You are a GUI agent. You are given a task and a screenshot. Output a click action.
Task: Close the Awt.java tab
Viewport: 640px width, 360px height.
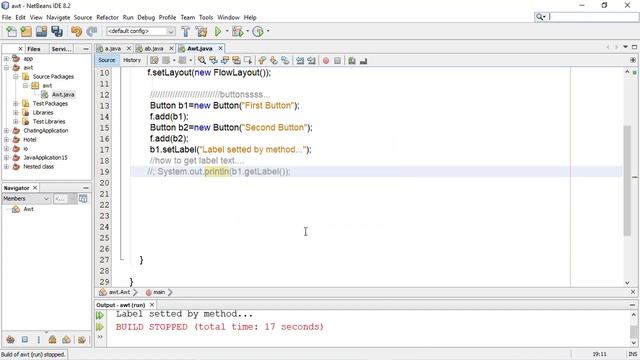220,48
